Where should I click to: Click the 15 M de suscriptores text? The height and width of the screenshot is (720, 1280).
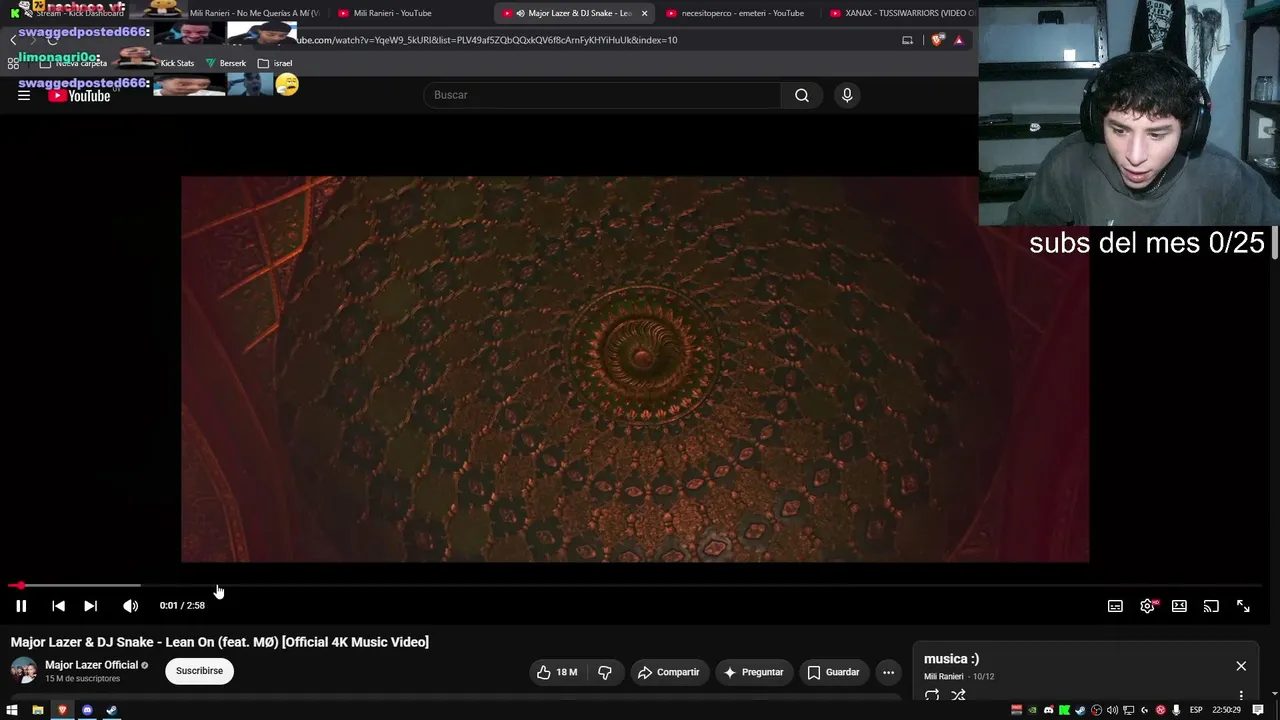pyautogui.click(x=82, y=679)
